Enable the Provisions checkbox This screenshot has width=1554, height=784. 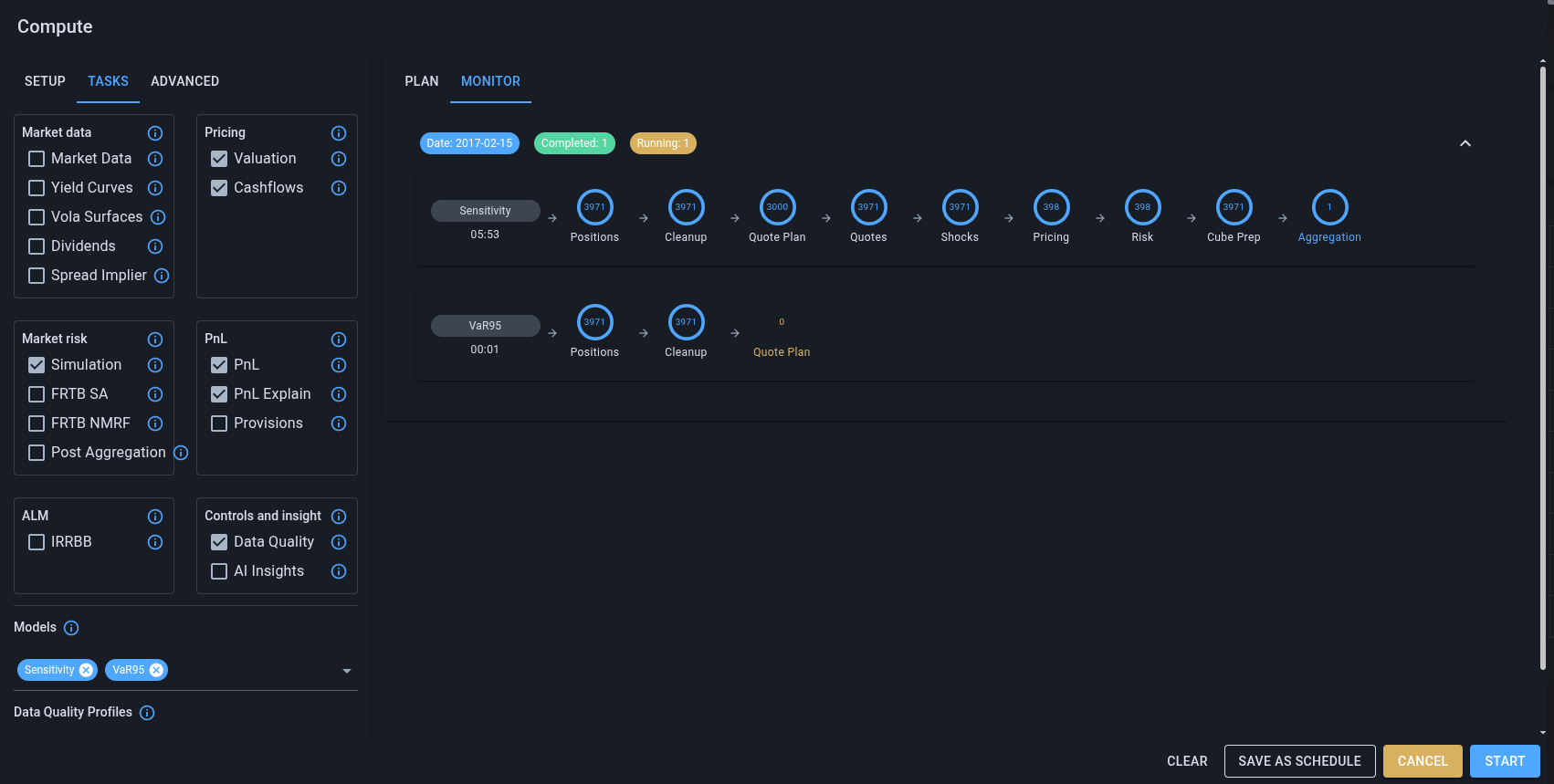[219, 423]
